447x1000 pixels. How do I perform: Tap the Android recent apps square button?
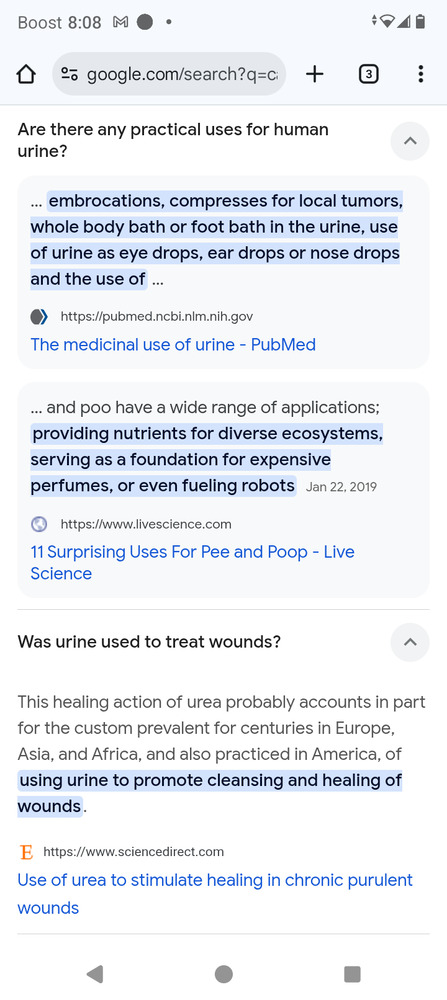pos(352,974)
